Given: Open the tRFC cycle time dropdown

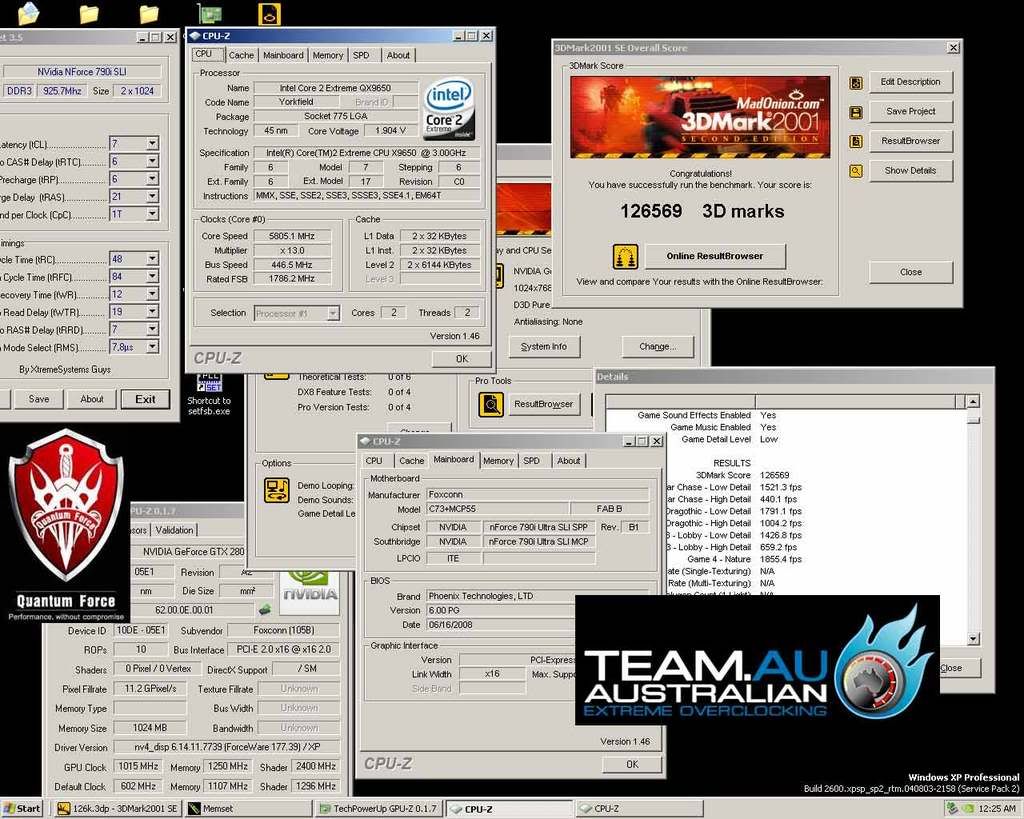Looking at the screenshot, I should click(x=152, y=277).
